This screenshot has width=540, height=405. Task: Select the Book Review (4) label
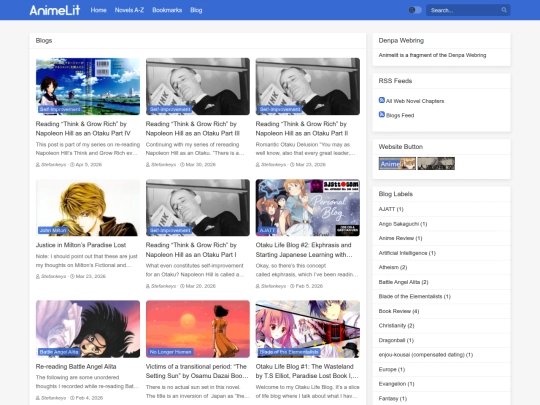(x=399, y=311)
